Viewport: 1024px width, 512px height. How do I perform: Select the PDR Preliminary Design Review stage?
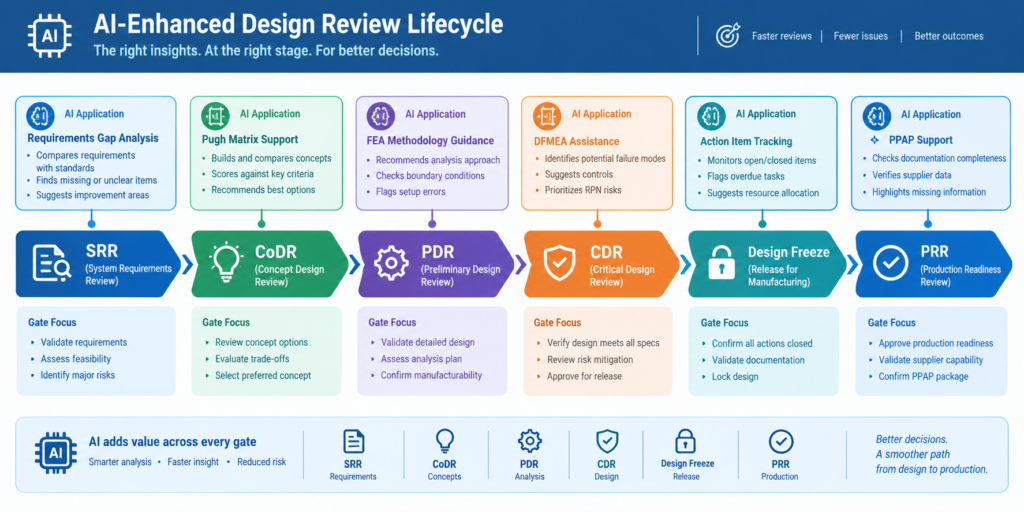coord(437,264)
